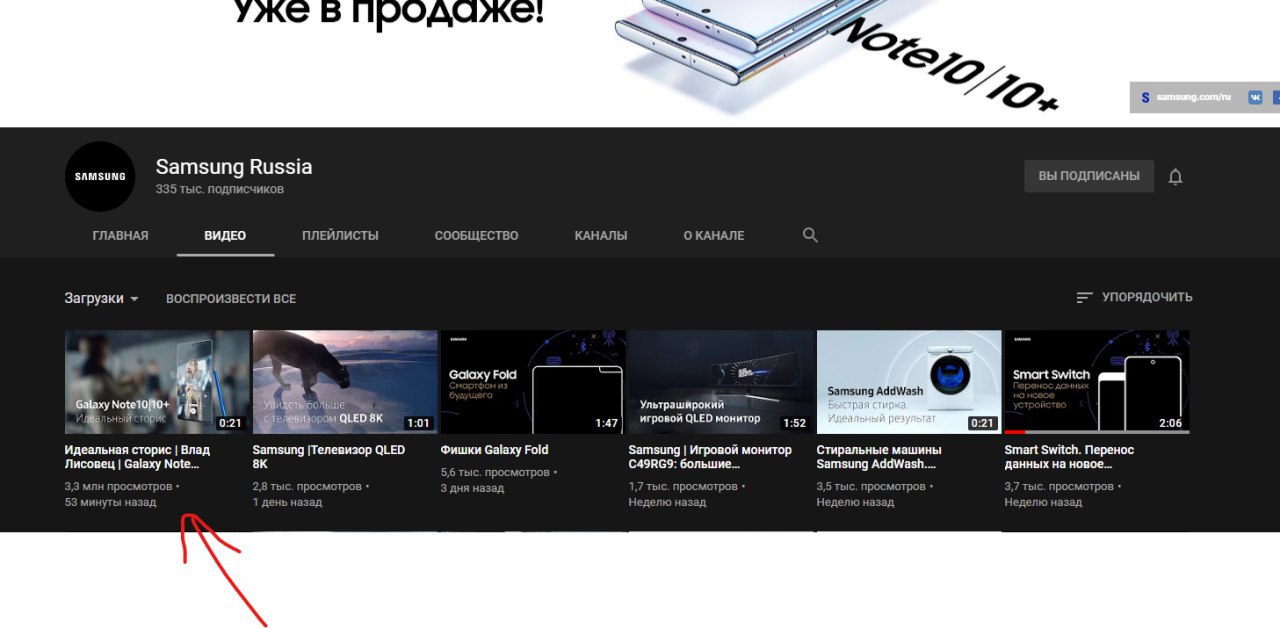
Task: Open the QLED 8K polar bear thumbnail
Action: click(x=345, y=382)
